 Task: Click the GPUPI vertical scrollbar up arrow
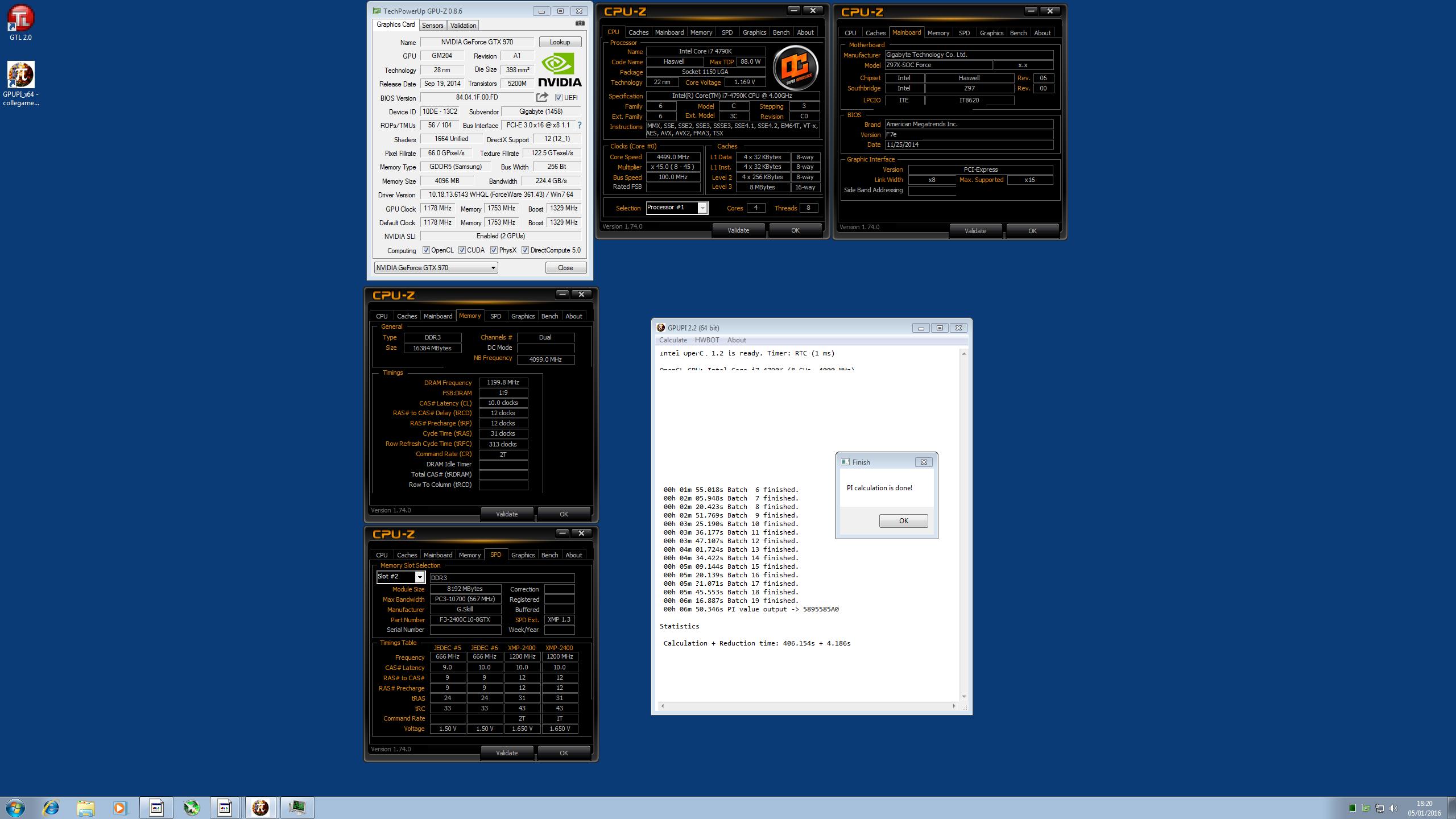click(963, 354)
